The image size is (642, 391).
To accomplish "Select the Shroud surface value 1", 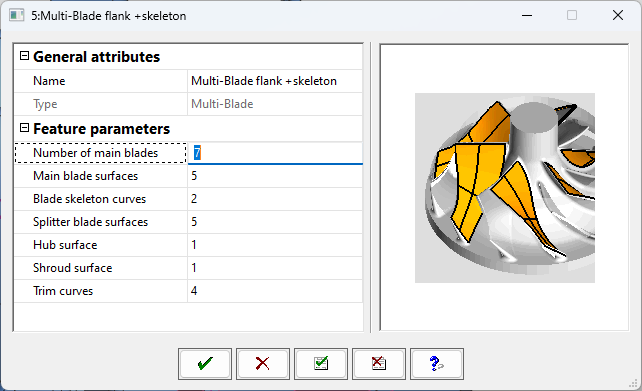I will click(194, 268).
